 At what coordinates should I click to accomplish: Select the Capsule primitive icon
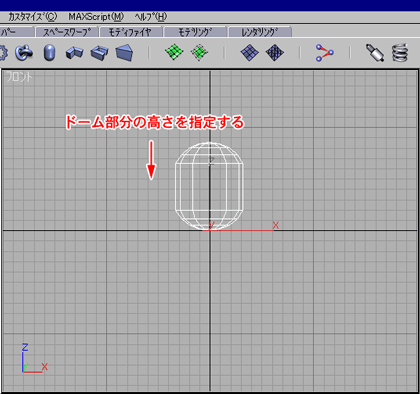click(49, 53)
